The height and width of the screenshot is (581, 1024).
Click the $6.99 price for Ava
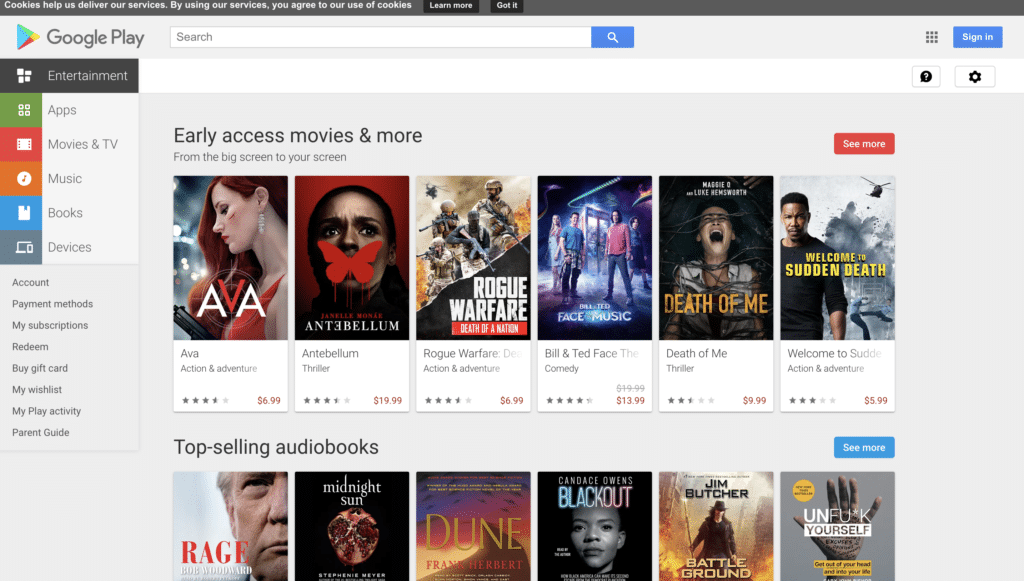[268, 400]
